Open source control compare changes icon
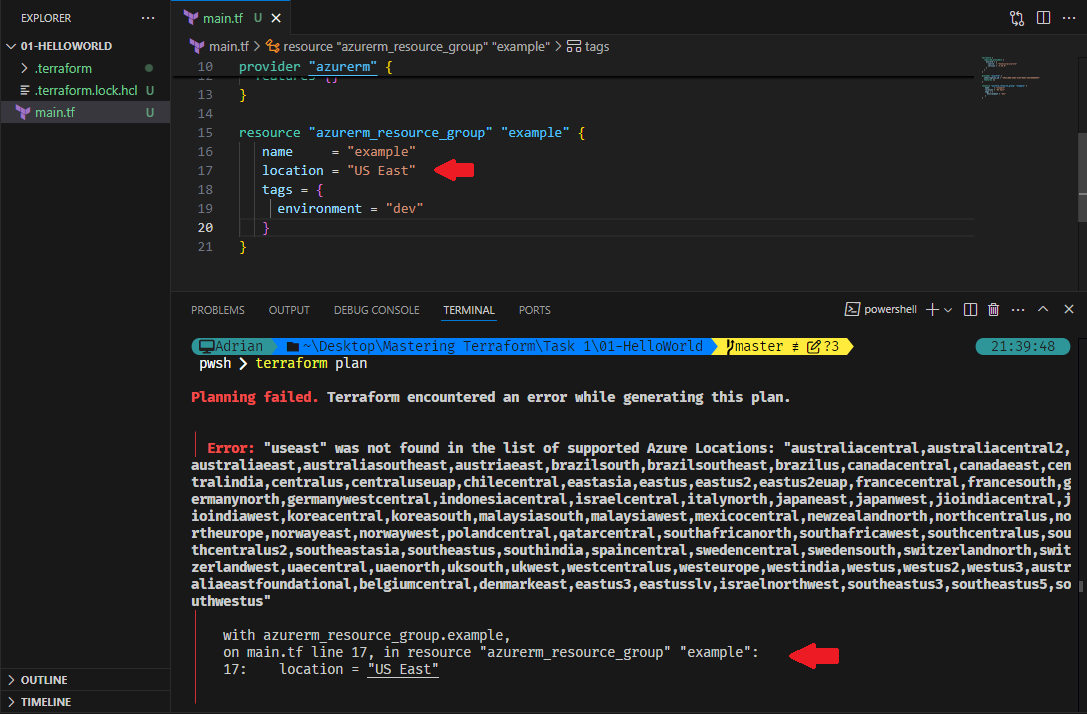The height and width of the screenshot is (714, 1087). click(1017, 18)
